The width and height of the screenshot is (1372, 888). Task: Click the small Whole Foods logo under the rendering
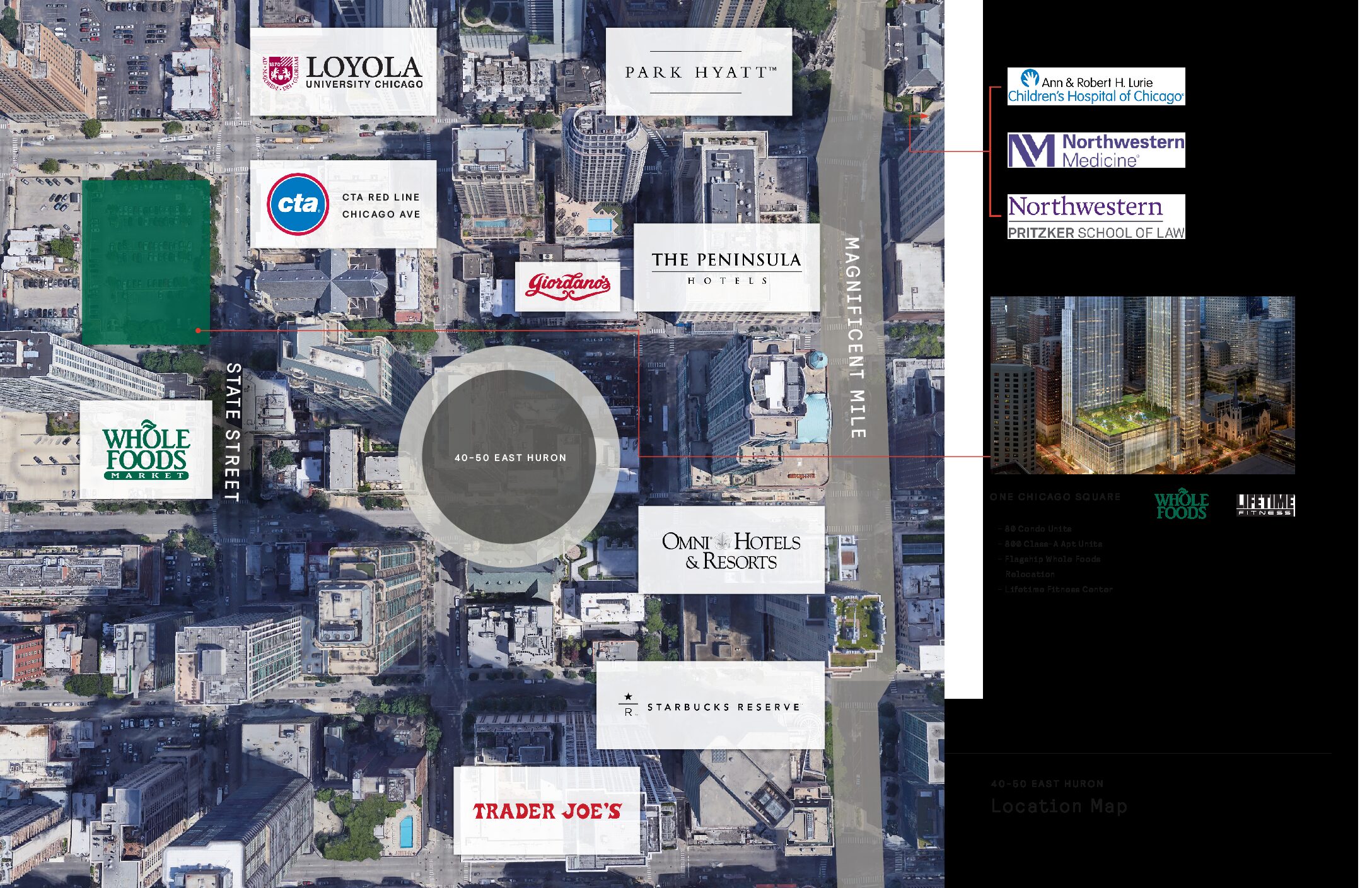(x=1181, y=504)
